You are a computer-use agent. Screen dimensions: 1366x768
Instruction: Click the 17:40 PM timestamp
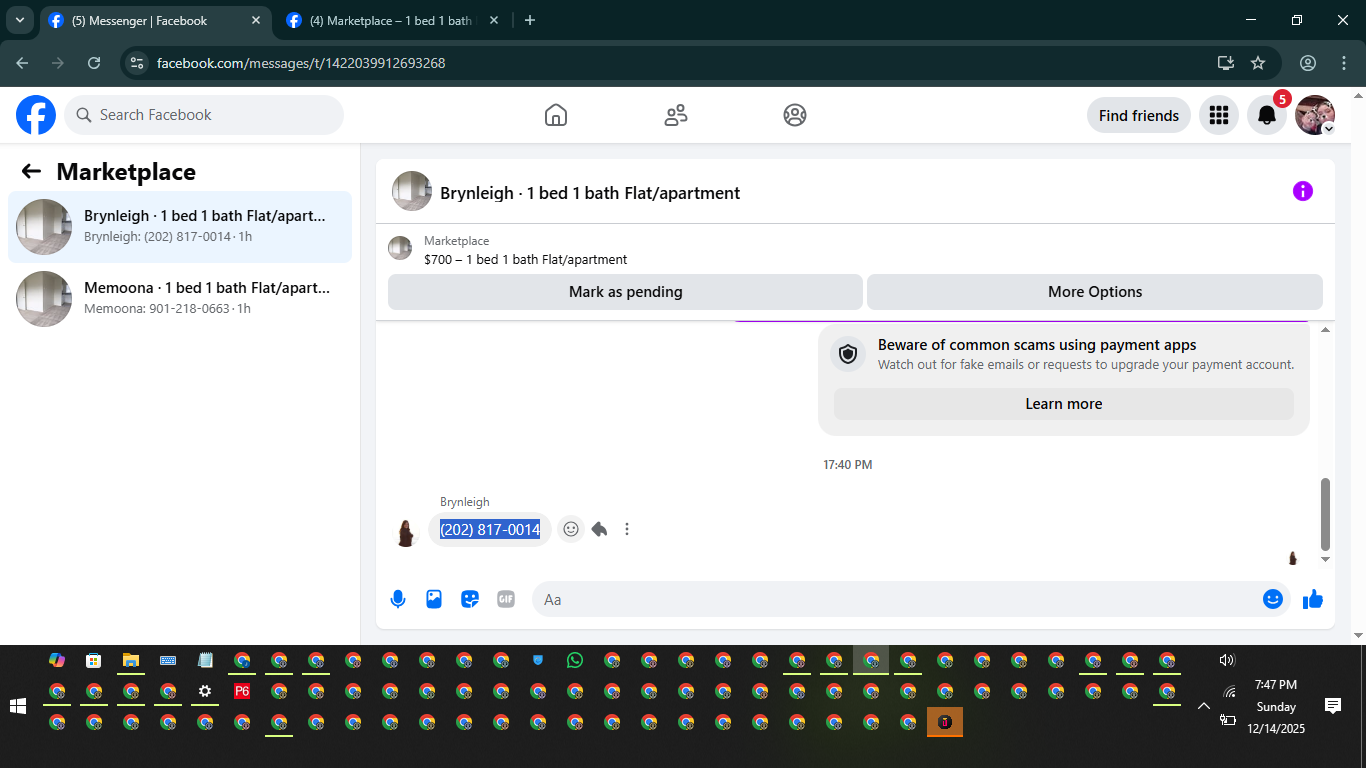pyautogui.click(x=848, y=465)
